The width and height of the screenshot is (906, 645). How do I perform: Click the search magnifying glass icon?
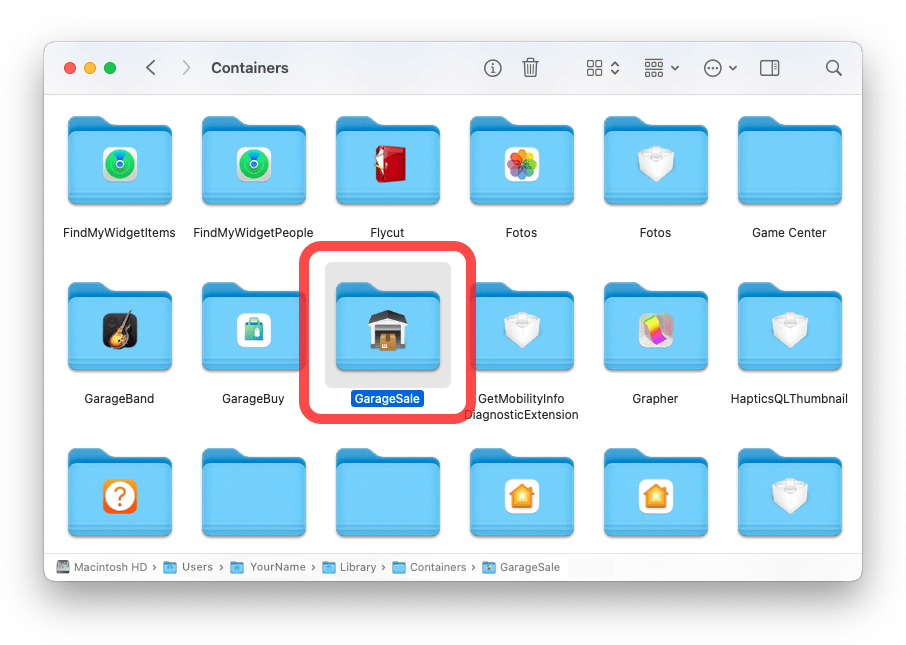pyautogui.click(x=833, y=68)
